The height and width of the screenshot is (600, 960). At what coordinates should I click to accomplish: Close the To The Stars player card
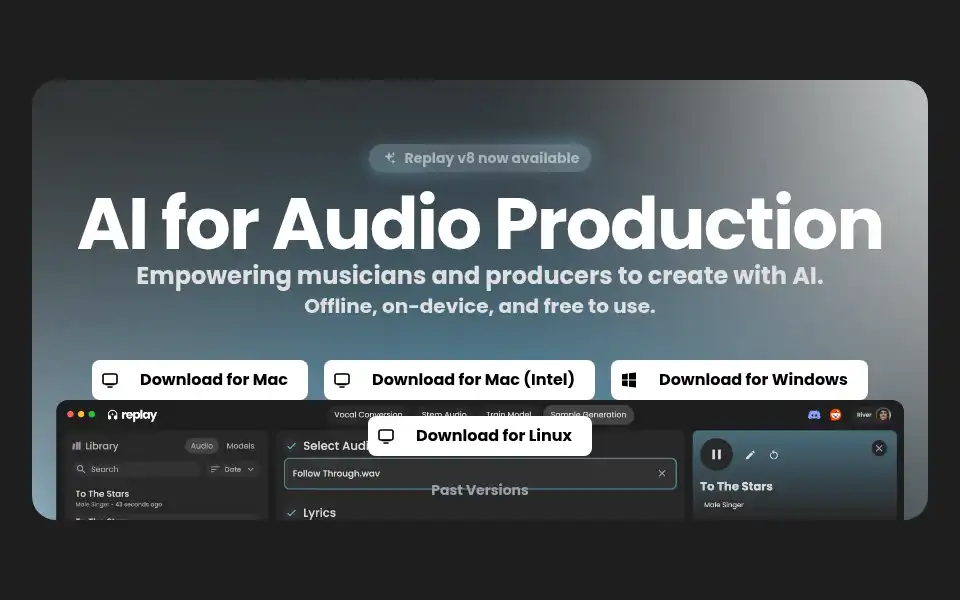[879, 448]
